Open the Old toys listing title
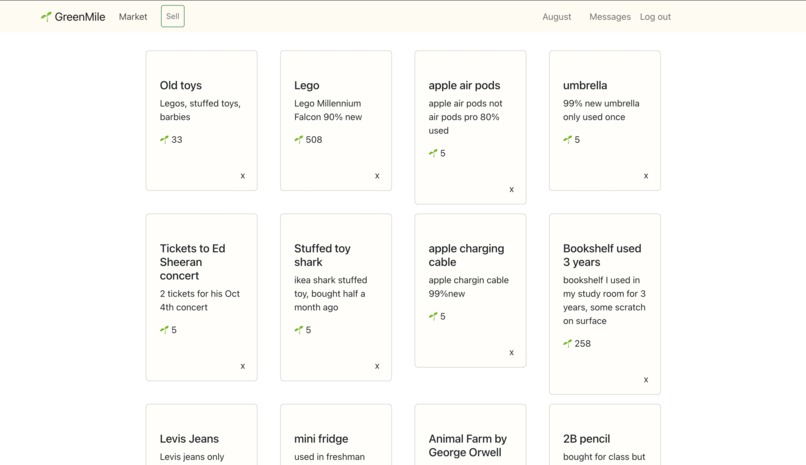 click(180, 85)
